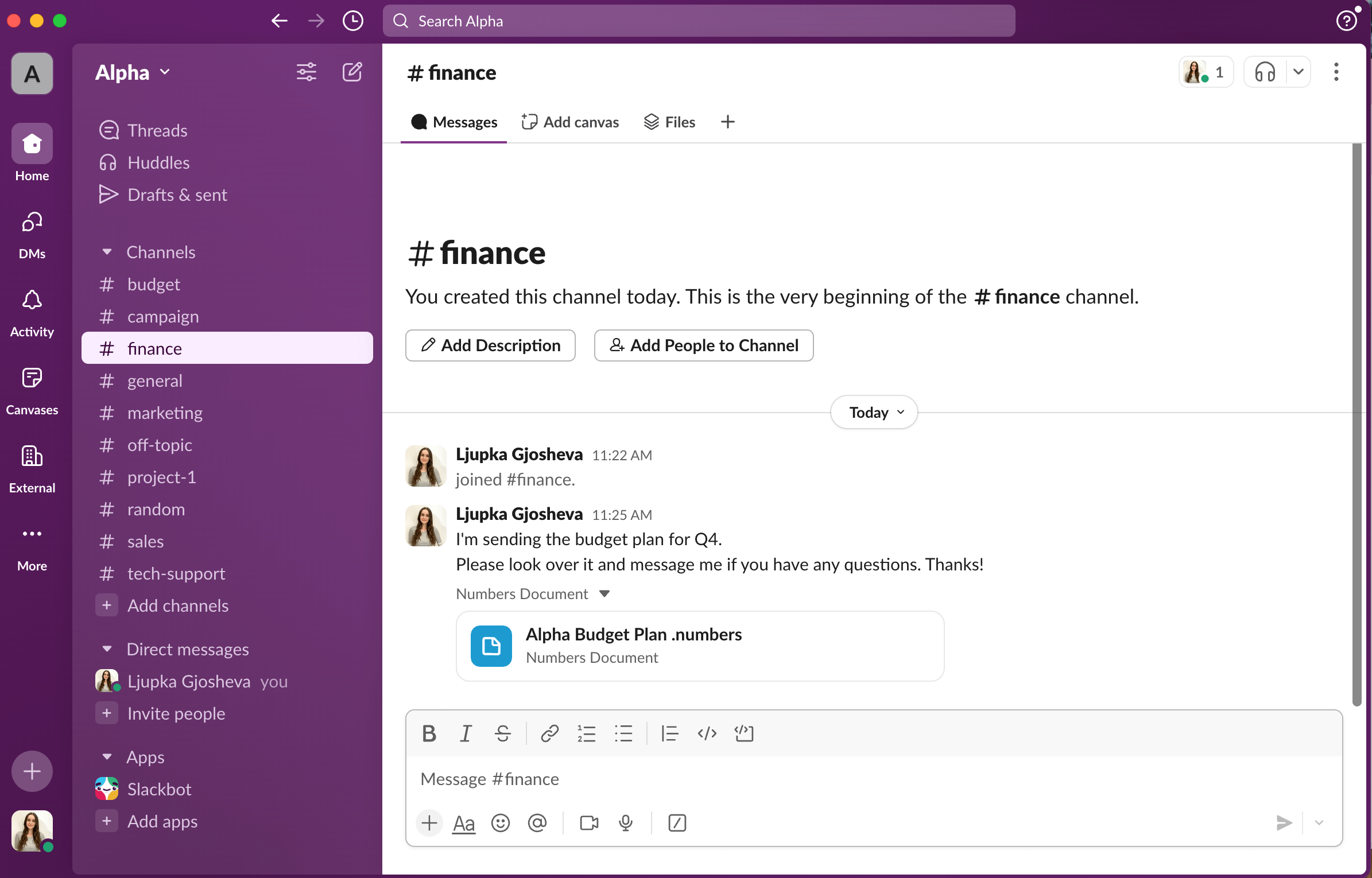
Task: Start a huddle with the headphones icon
Action: coord(1265,72)
